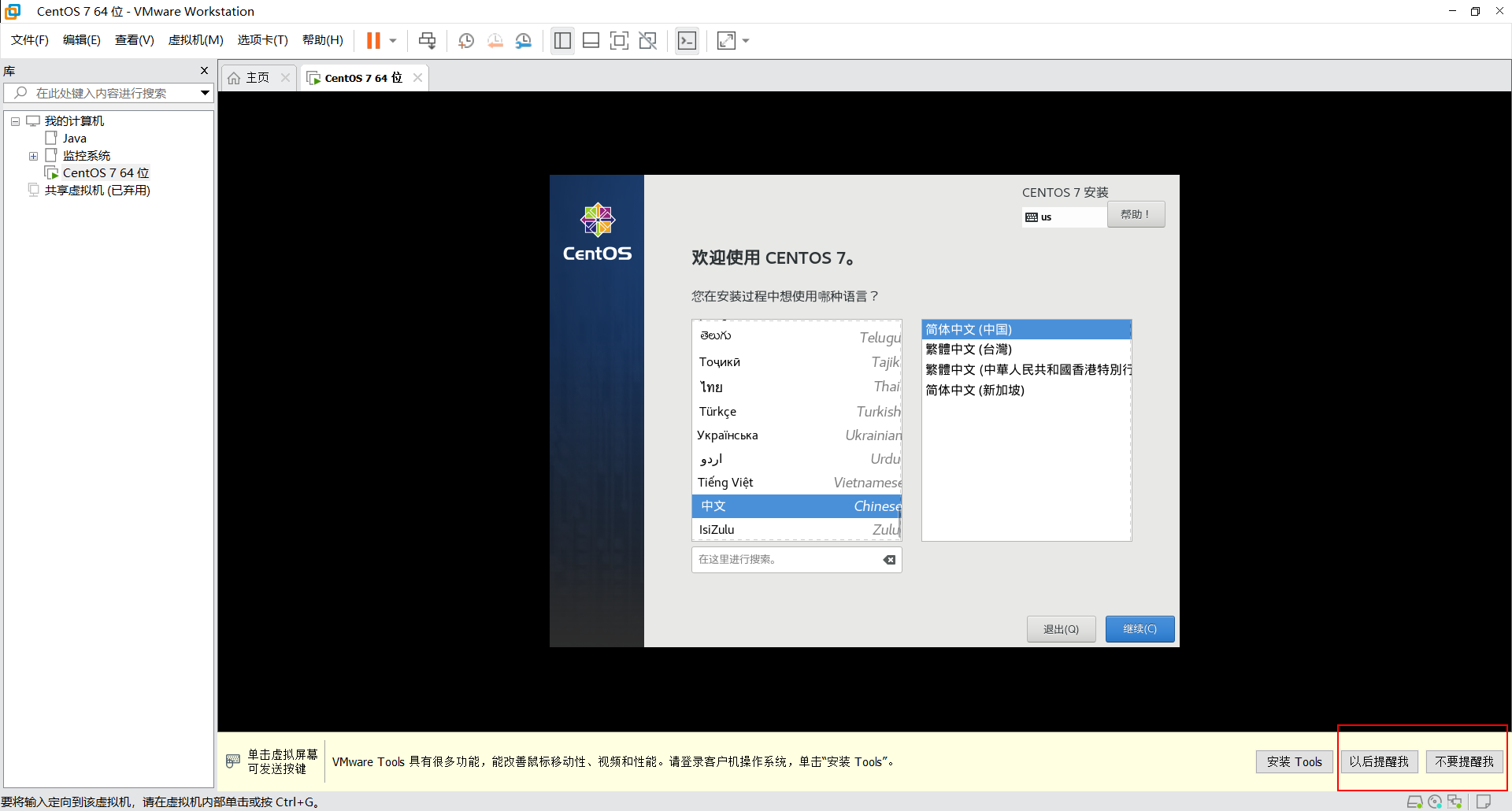Expand the 监控系统 folder node
The height and width of the screenshot is (811, 1512).
coord(33,156)
